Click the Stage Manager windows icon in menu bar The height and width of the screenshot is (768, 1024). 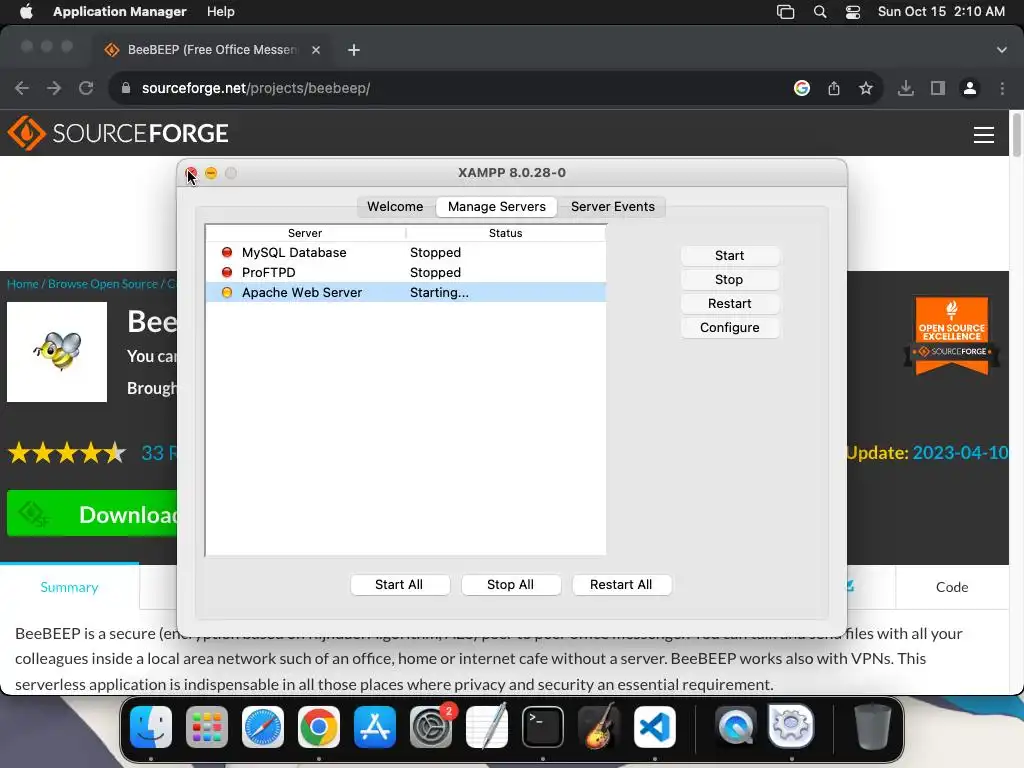[786, 12]
